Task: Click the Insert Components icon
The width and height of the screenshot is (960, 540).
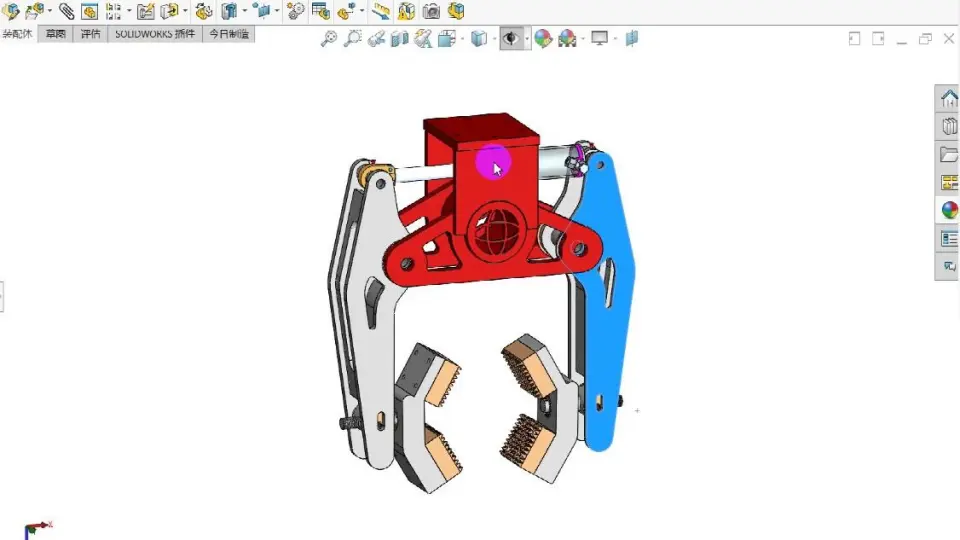Action: [34, 10]
